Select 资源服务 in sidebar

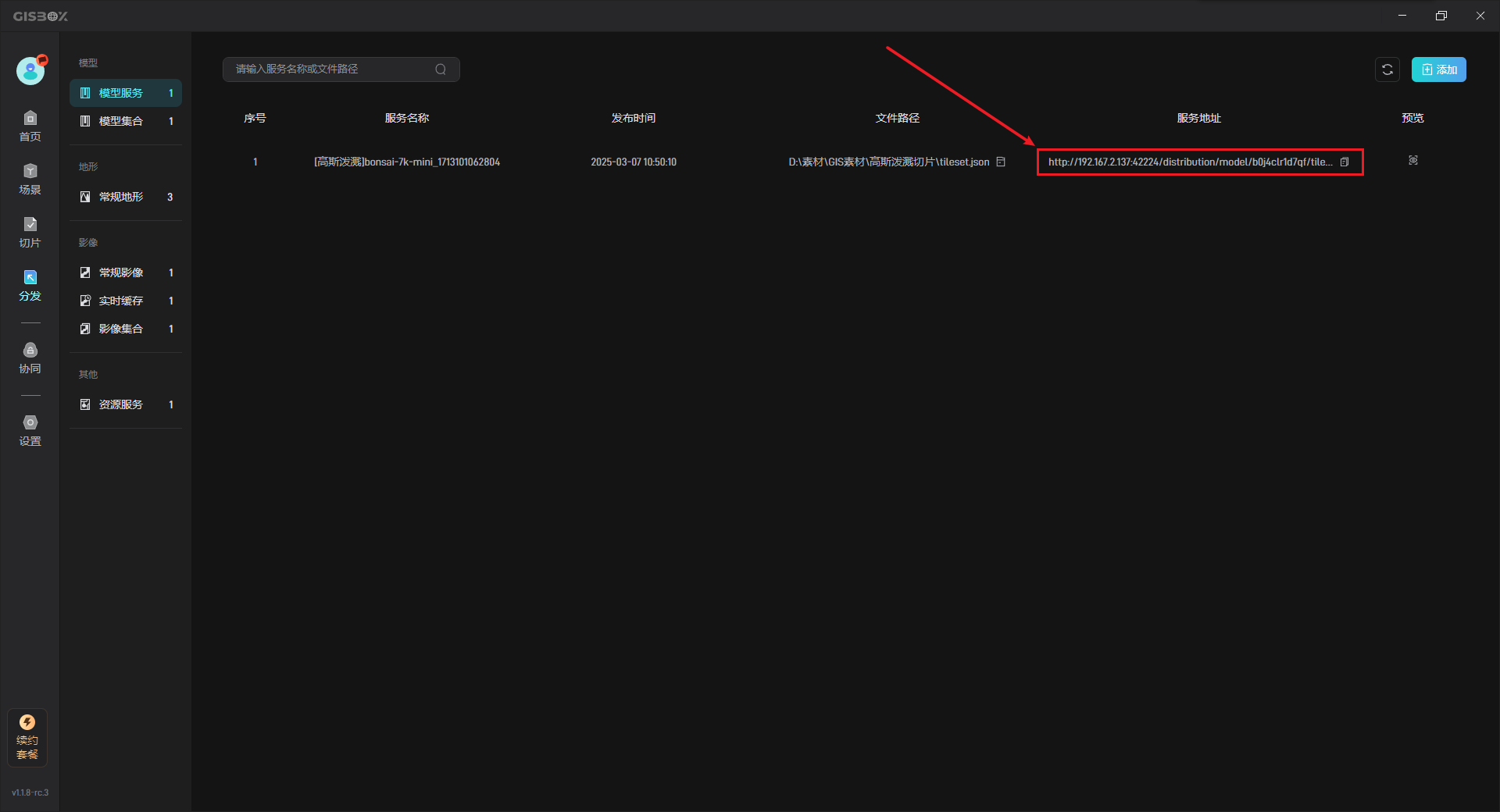126,404
